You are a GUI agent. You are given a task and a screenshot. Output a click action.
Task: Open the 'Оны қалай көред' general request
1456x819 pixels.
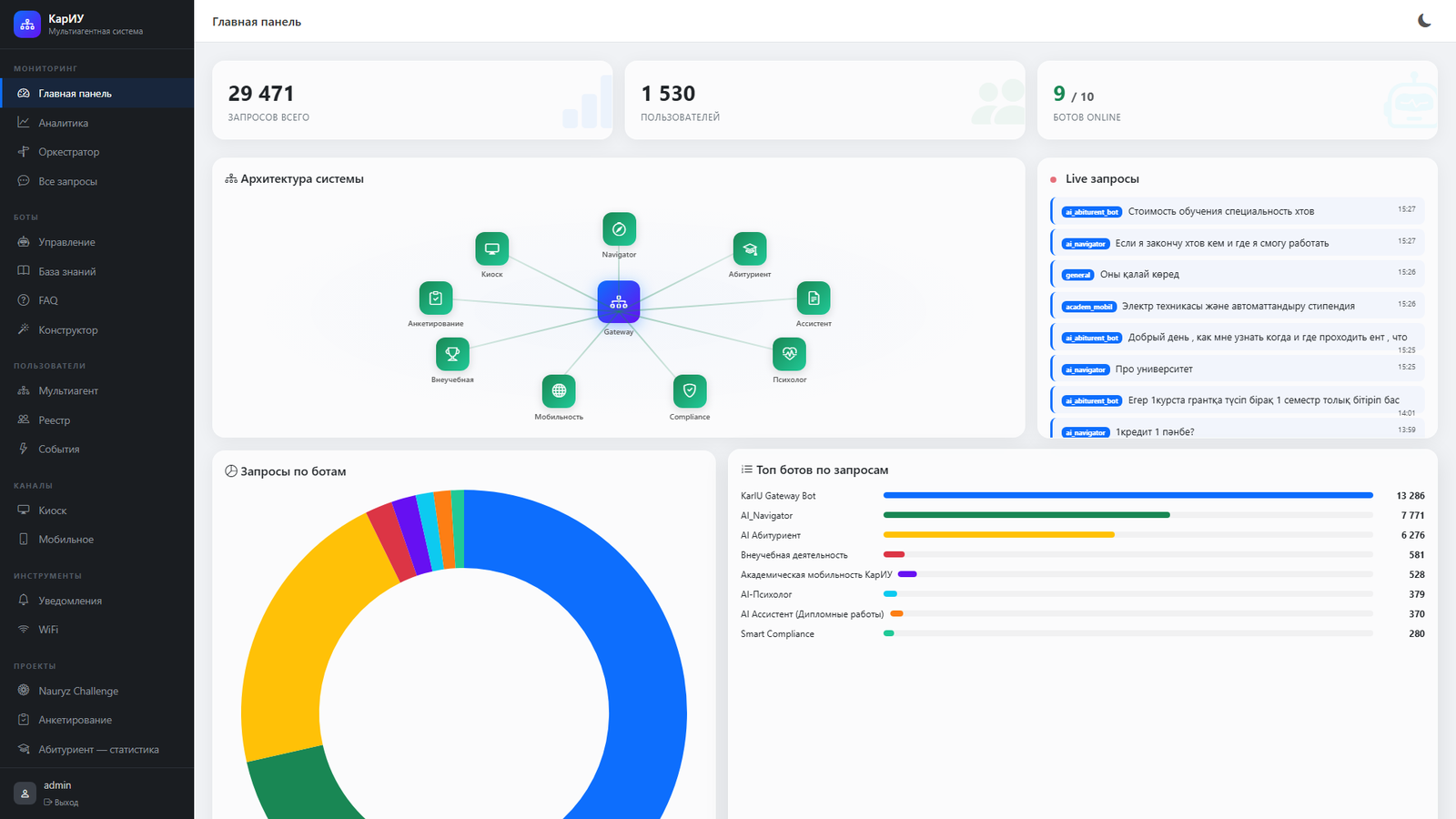[1238, 274]
